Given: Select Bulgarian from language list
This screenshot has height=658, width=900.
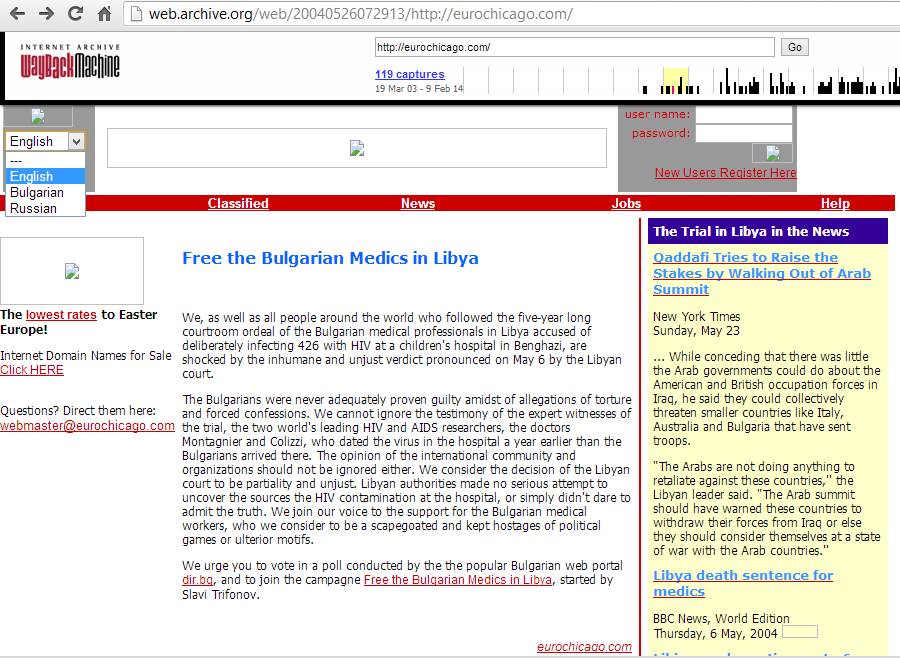Looking at the screenshot, I should [x=37, y=192].
